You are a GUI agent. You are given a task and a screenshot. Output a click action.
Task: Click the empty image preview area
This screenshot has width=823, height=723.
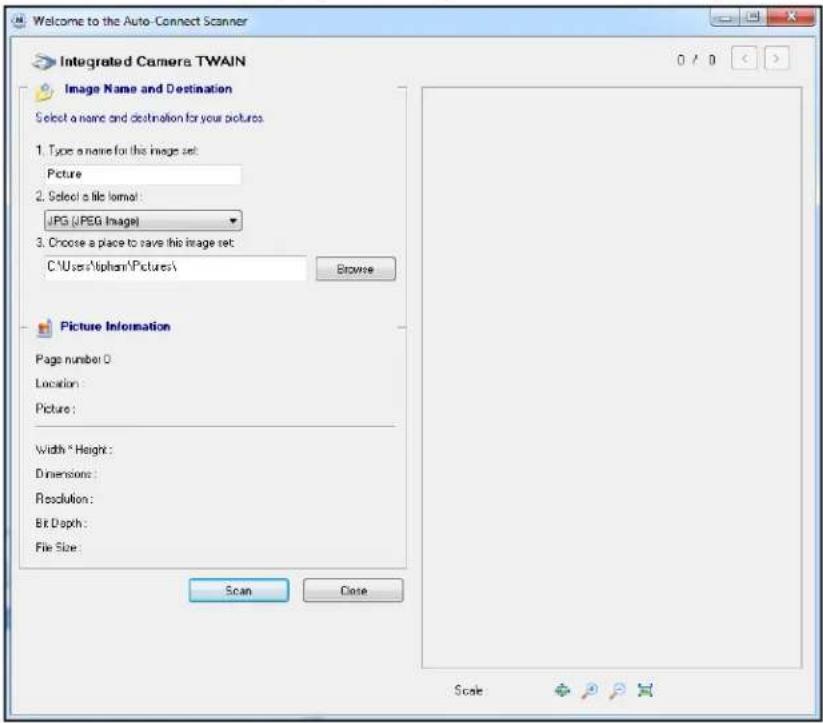tap(611, 378)
